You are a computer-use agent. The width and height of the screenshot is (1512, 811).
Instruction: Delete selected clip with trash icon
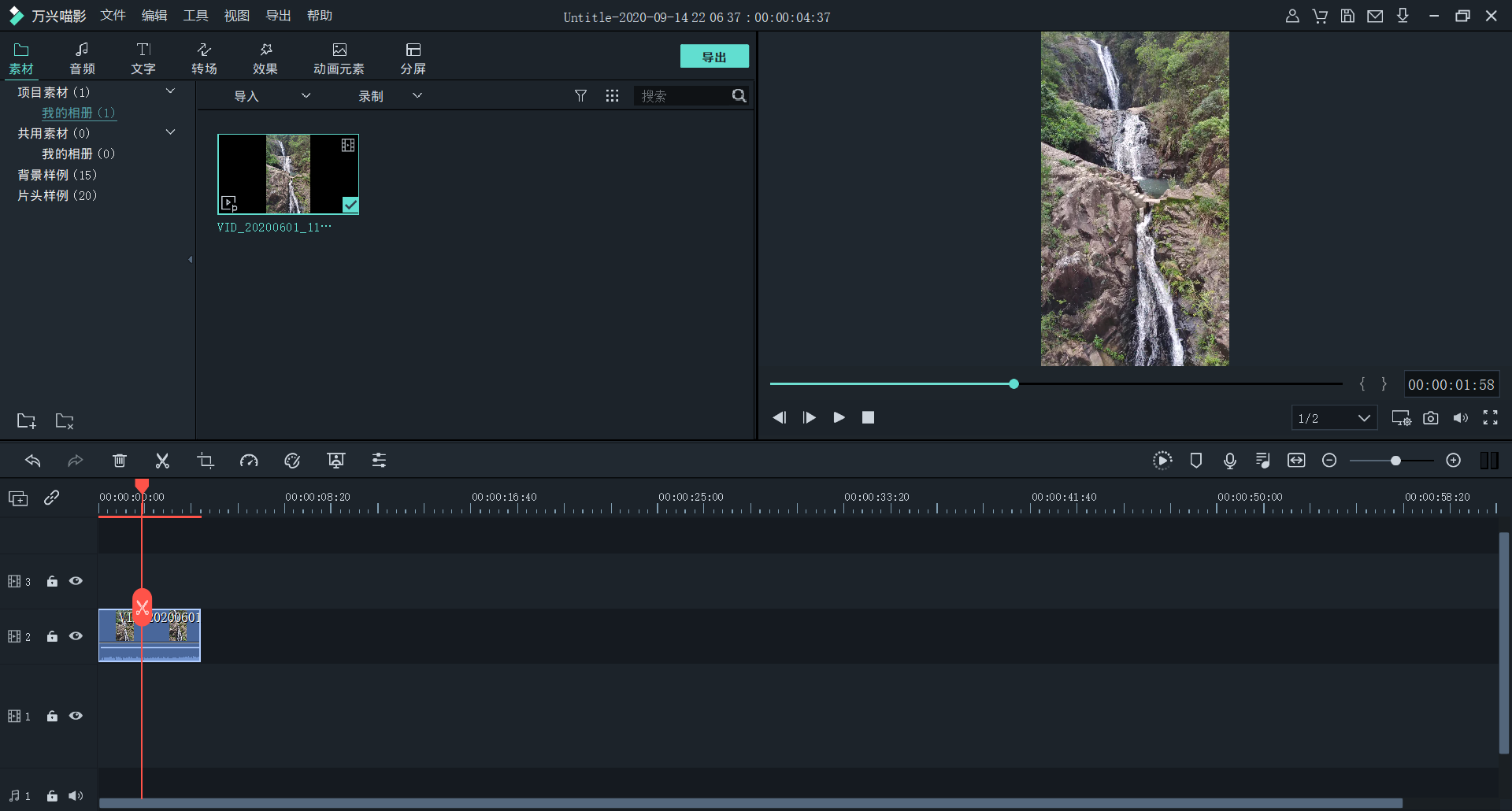[x=120, y=461]
